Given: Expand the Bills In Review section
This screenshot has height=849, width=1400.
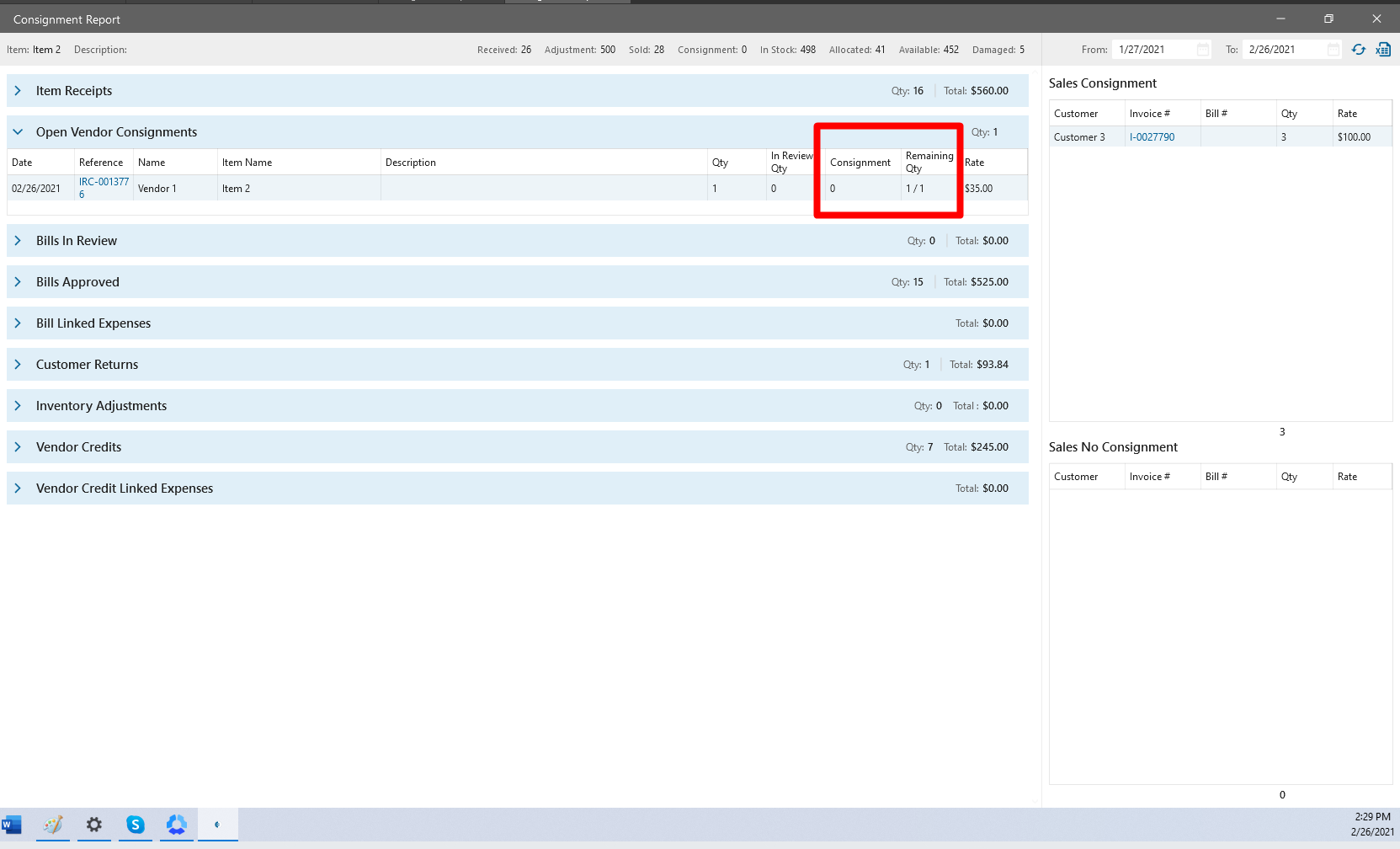Looking at the screenshot, I should click(18, 241).
